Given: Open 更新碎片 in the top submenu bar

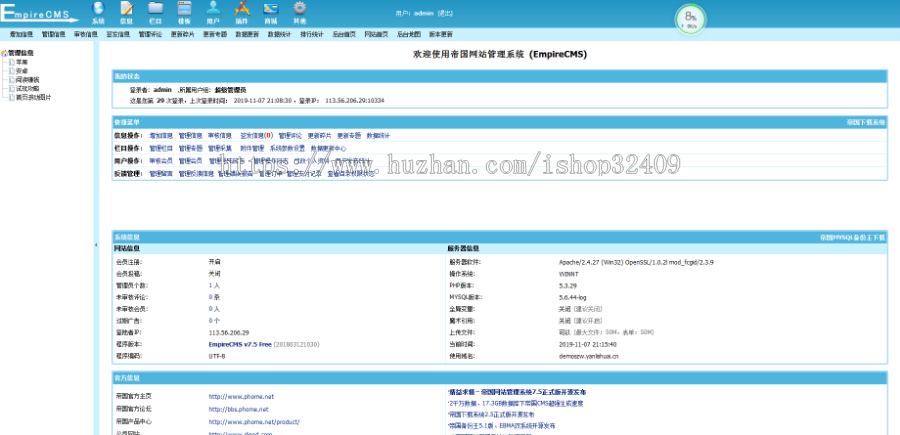Looking at the screenshot, I should (182, 34).
